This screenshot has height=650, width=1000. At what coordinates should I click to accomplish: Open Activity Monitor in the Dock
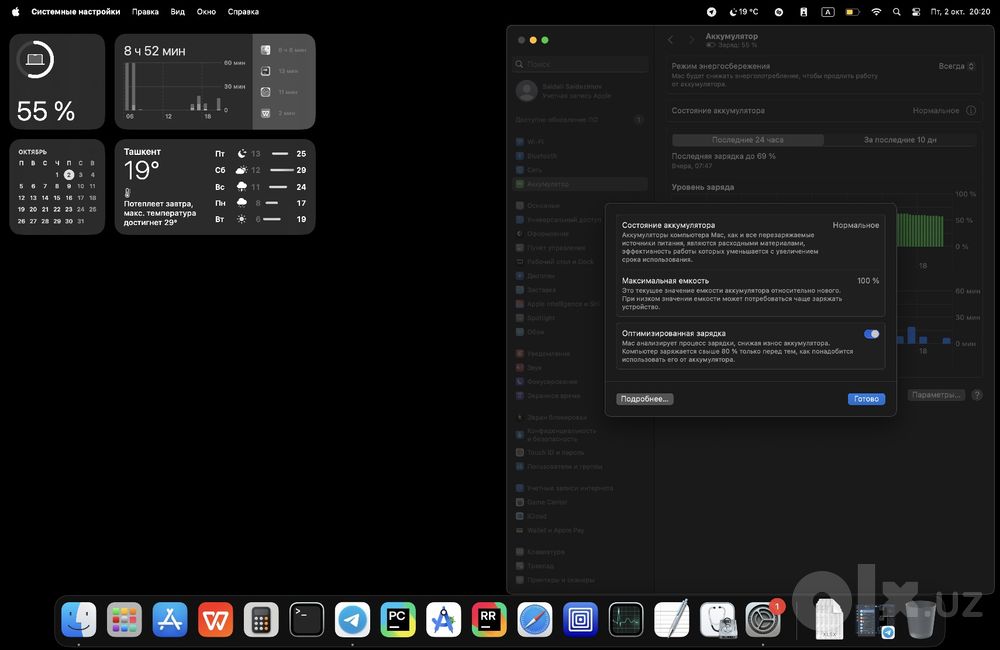pyautogui.click(x=626, y=619)
